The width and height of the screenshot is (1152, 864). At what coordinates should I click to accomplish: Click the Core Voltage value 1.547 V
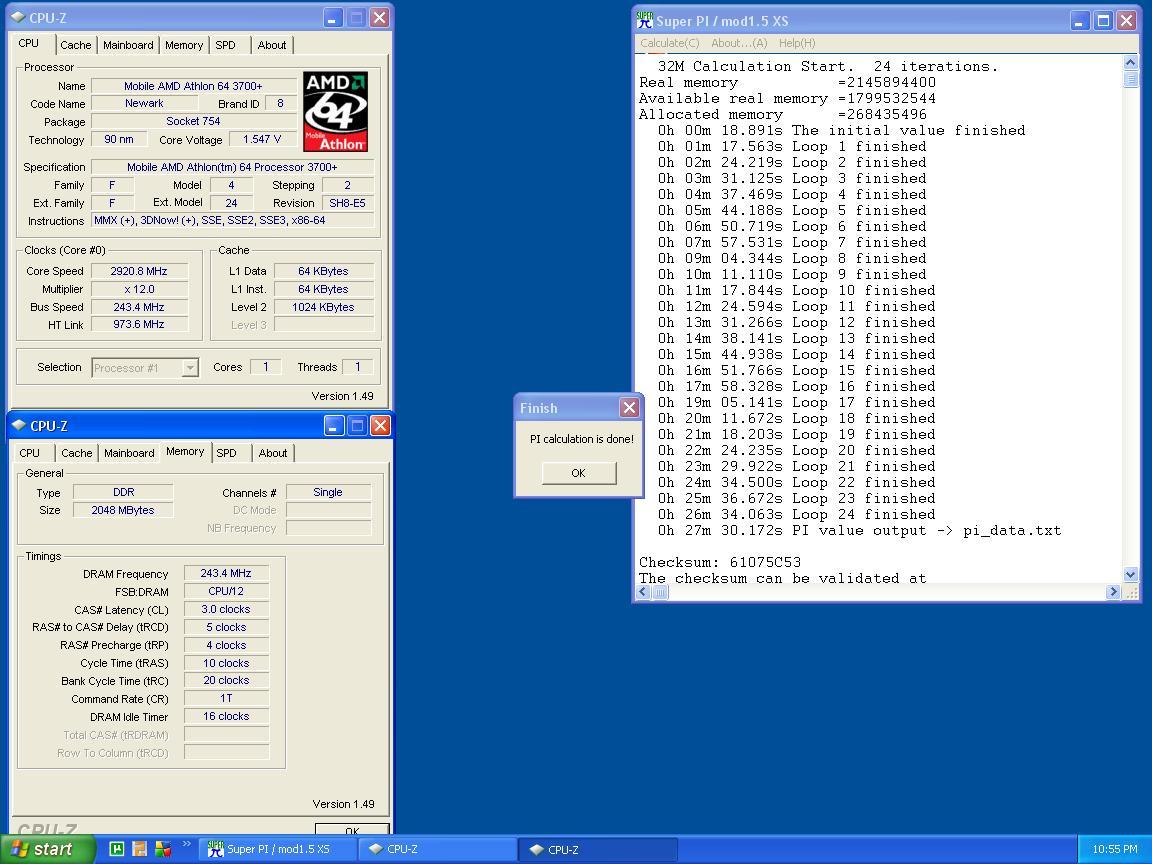pos(262,139)
